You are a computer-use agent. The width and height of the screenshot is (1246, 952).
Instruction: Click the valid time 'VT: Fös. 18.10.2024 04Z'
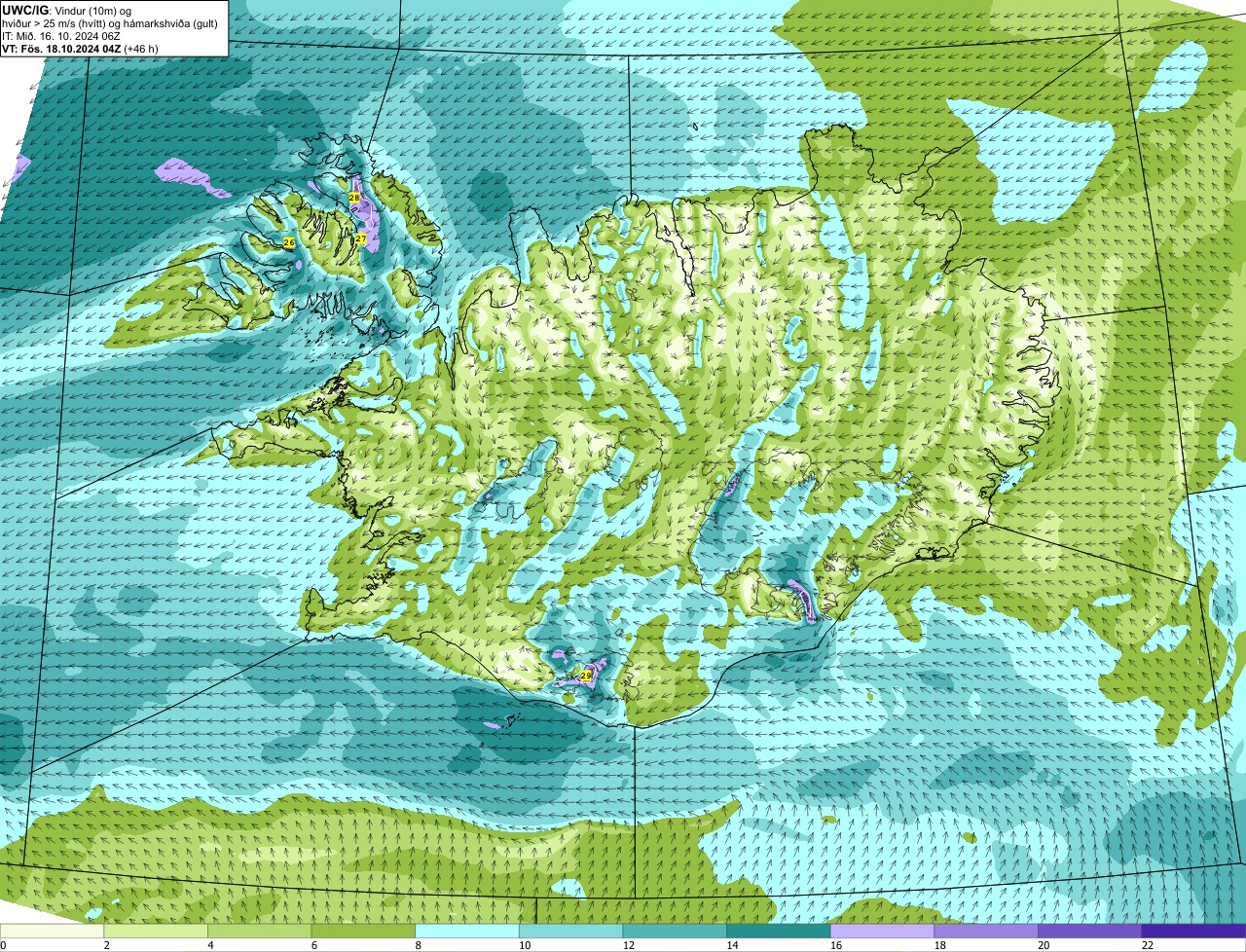click(x=61, y=48)
